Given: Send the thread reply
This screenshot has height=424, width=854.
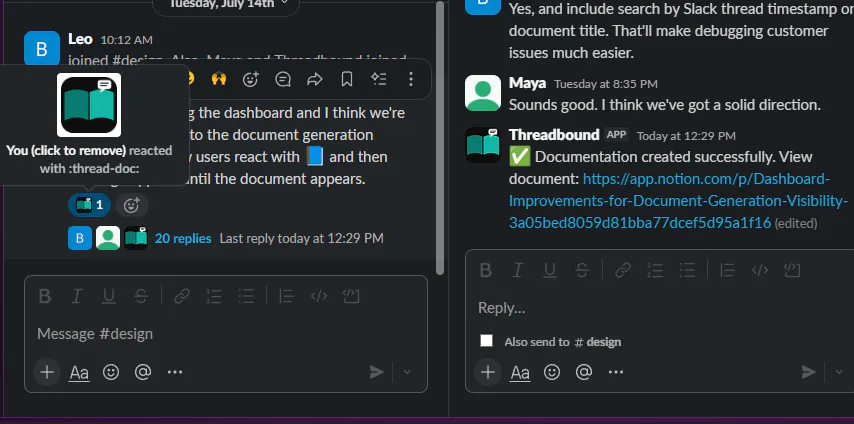Looking at the screenshot, I should pos(809,372).
